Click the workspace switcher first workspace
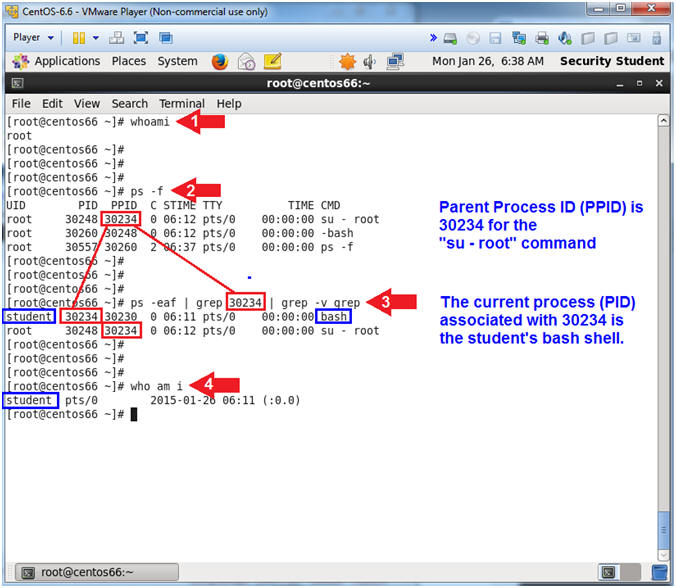Image resolution: width=676 pixels, height=588 pixels. (608, 572)
